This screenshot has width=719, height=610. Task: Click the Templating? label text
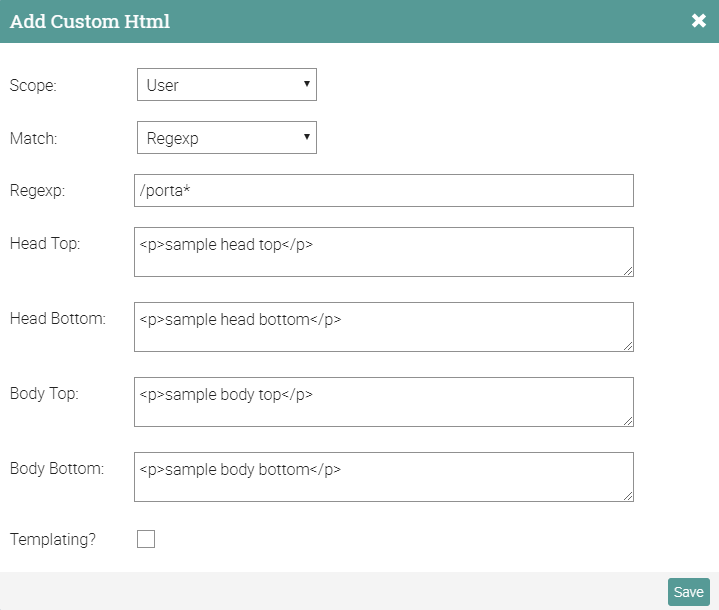click(x=53, y=539)
